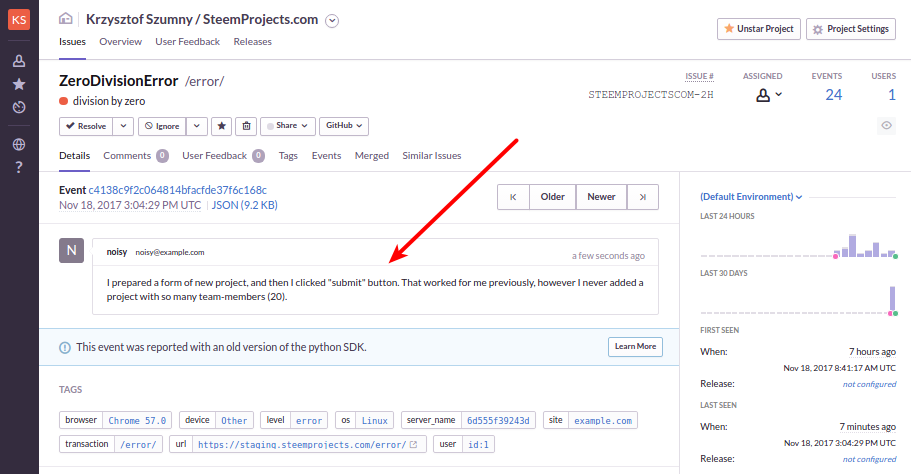911x474 pixels.
Task: Open recently viewed clock icon in sidebar
Action: (x=19, y=107)
